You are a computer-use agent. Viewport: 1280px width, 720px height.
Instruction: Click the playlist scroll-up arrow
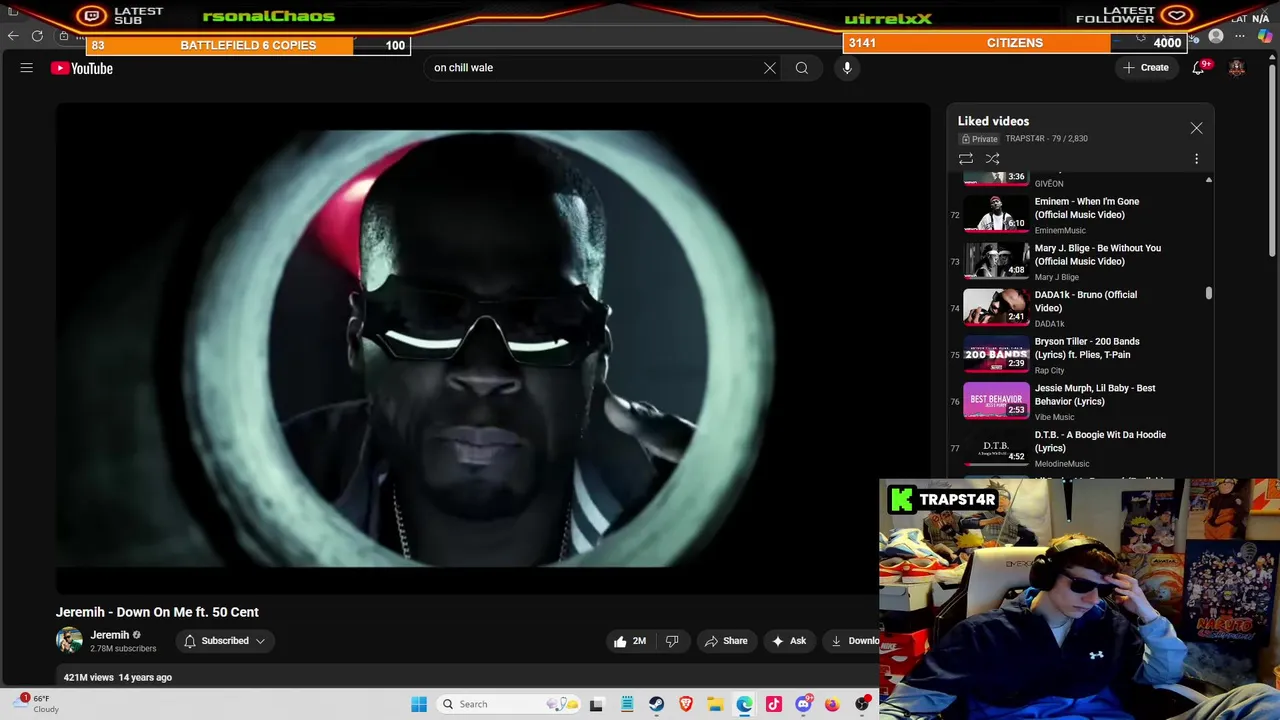(1209, 180)
